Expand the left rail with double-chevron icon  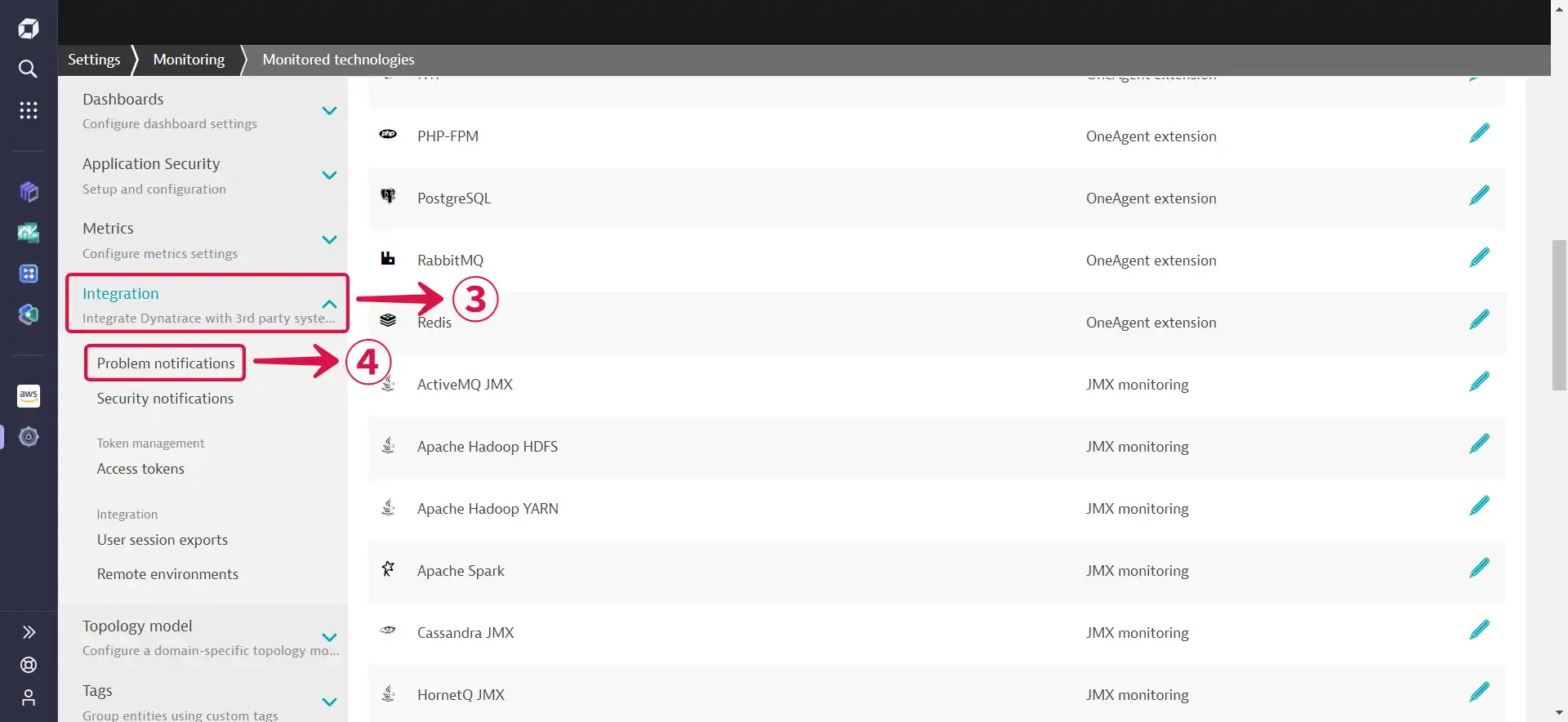click(29, 632)
